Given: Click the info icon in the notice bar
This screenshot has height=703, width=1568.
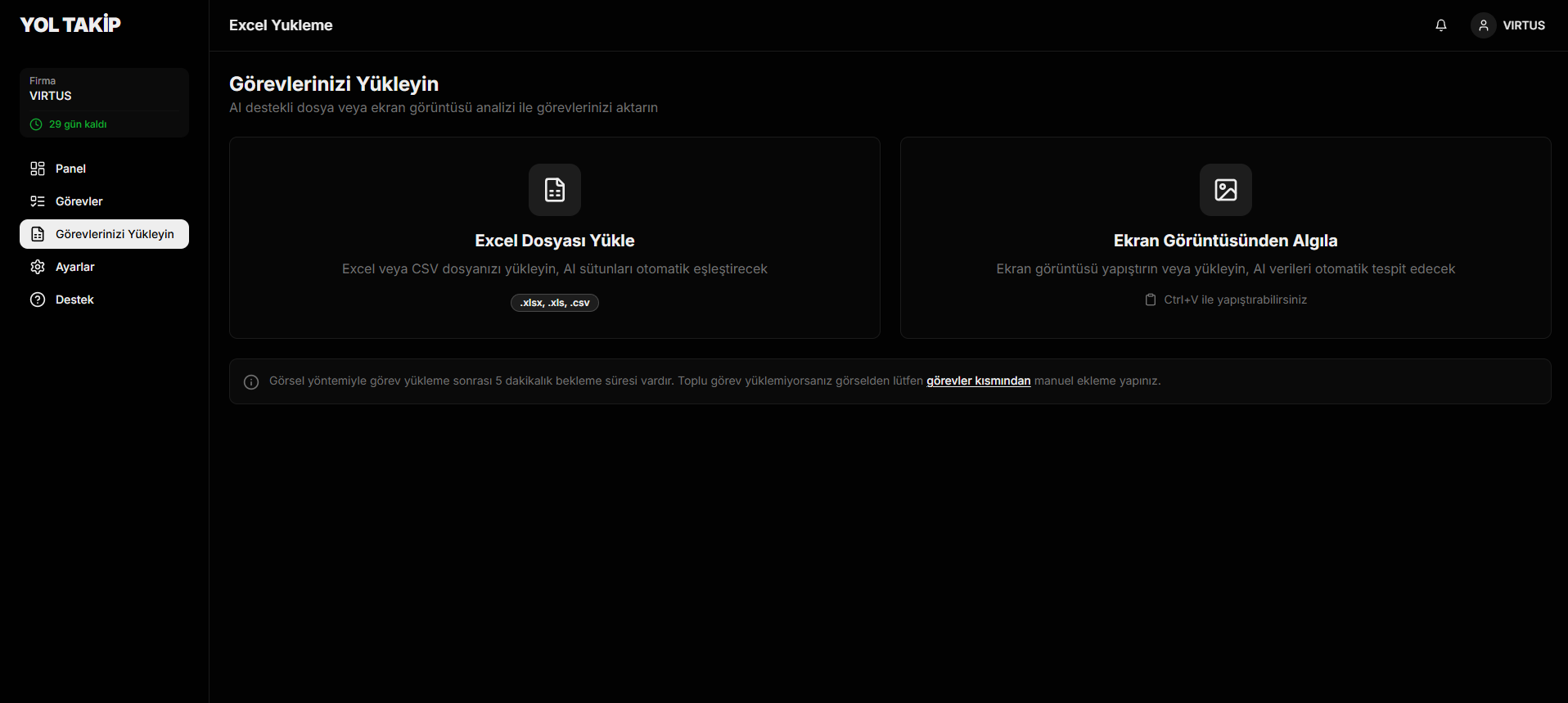Looking at the screenshot, I should 251,382.
